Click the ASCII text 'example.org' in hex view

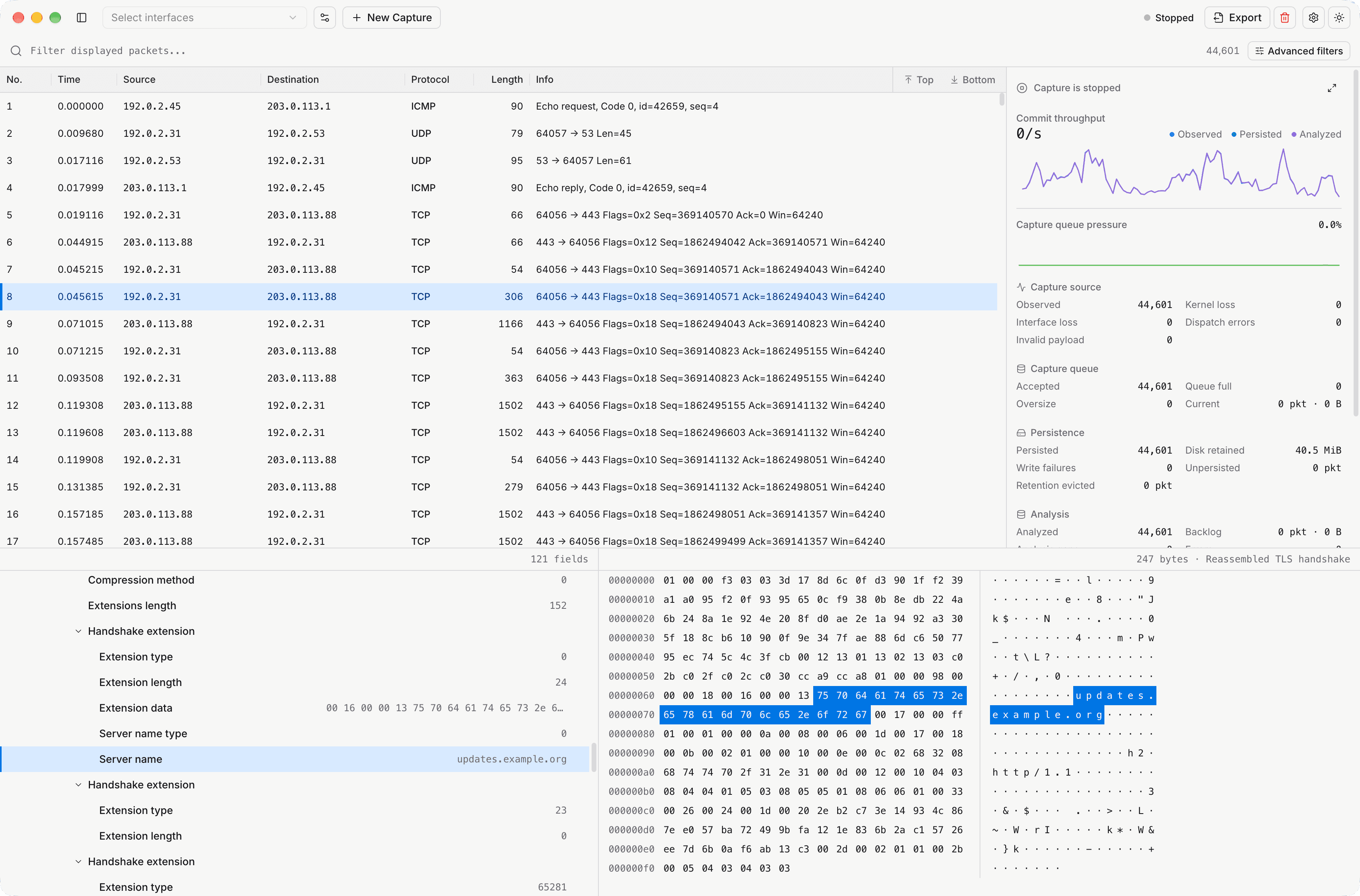[x=1047, y=715]
